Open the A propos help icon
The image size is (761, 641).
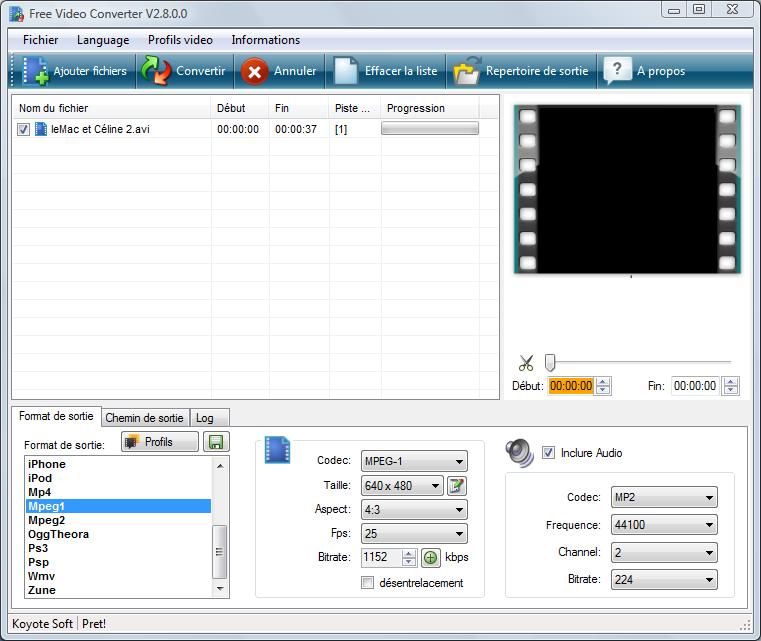coord(617,71)
